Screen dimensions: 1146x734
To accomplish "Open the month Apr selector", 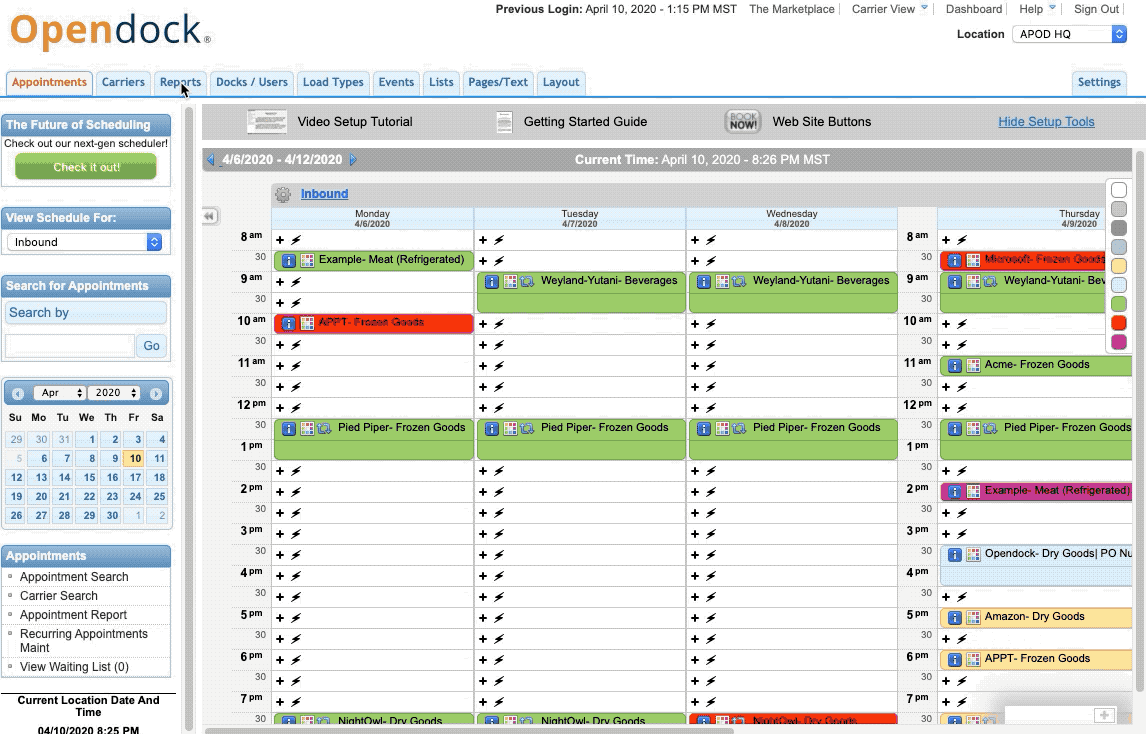I will point(59,393).
